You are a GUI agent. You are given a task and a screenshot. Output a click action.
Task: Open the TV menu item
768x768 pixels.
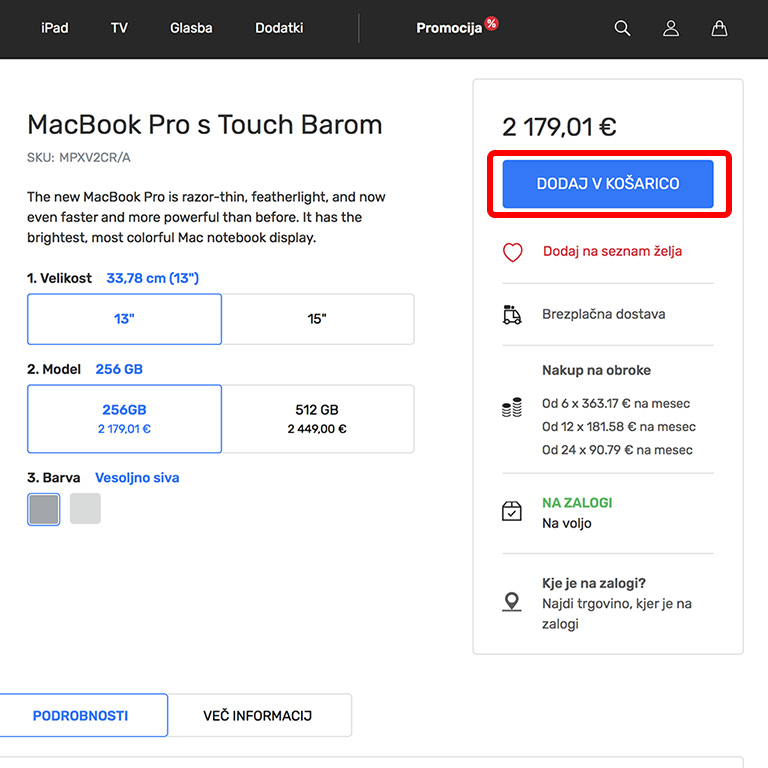click(119, 28)
